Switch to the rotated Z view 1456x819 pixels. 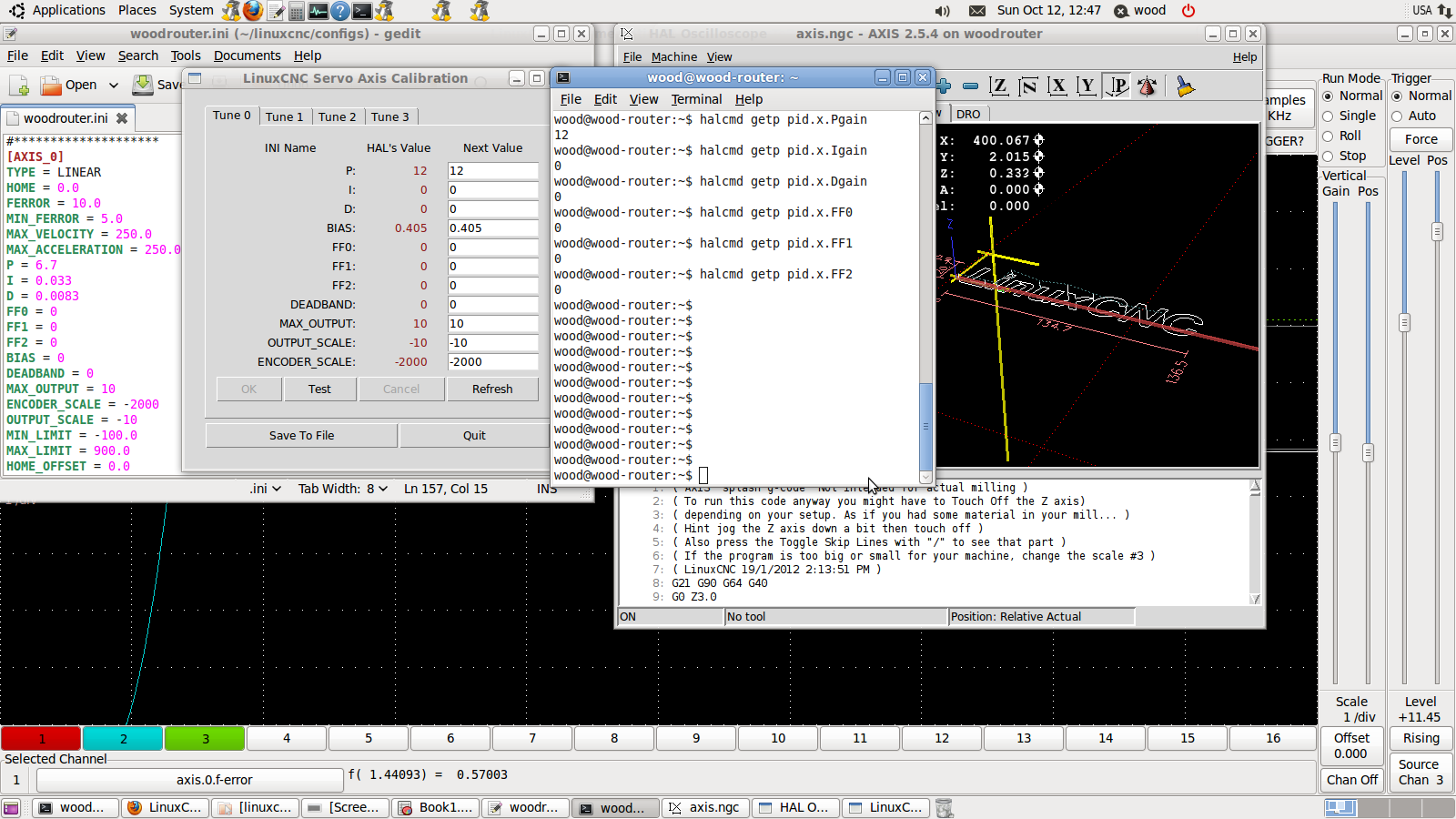1028,86
